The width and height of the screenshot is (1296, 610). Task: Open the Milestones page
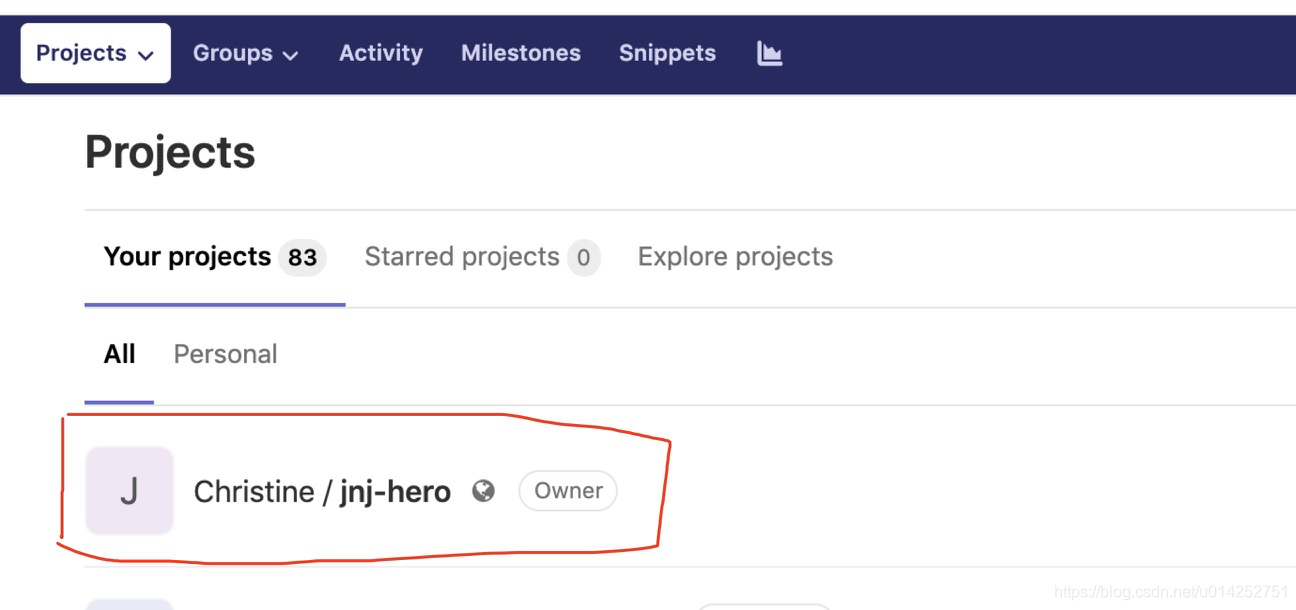521,53
